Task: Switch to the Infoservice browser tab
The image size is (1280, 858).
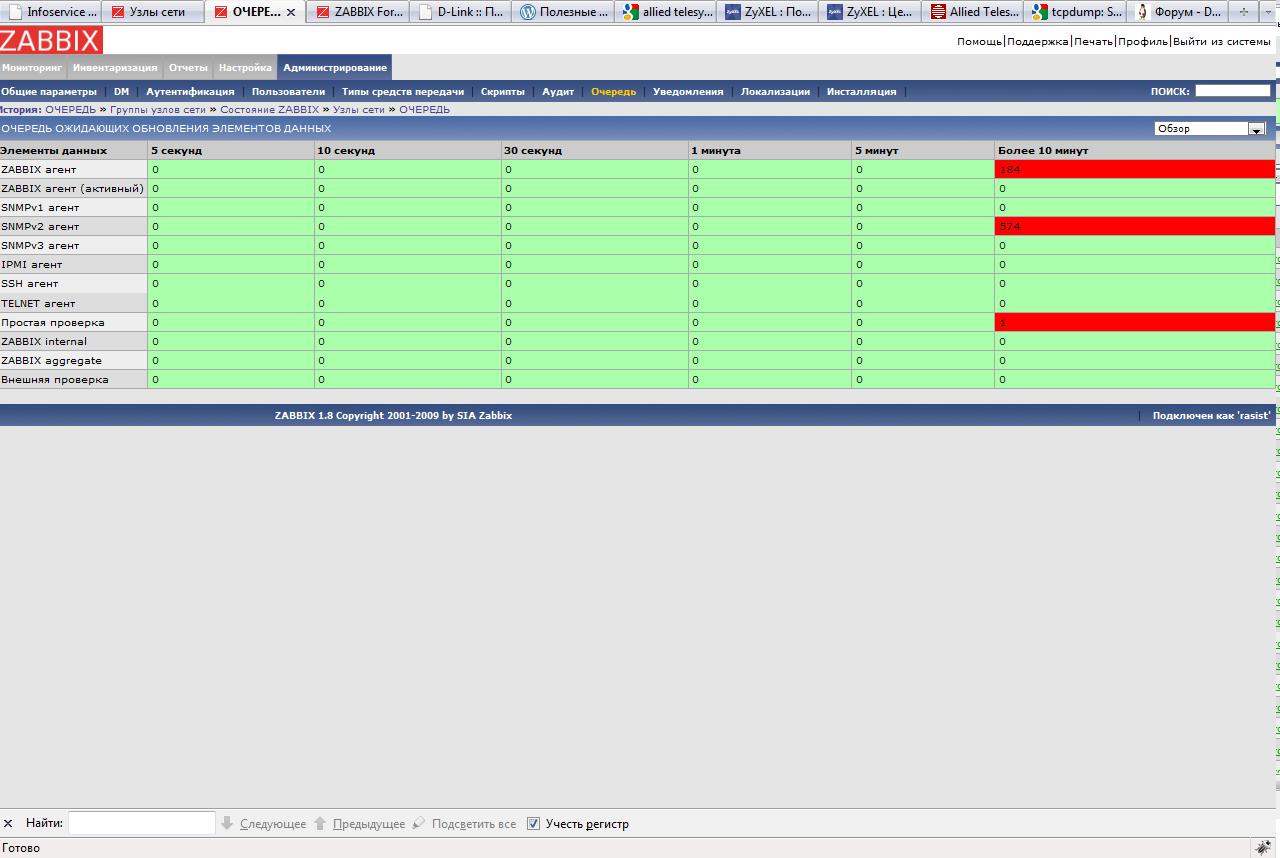Action: point(51,12)
